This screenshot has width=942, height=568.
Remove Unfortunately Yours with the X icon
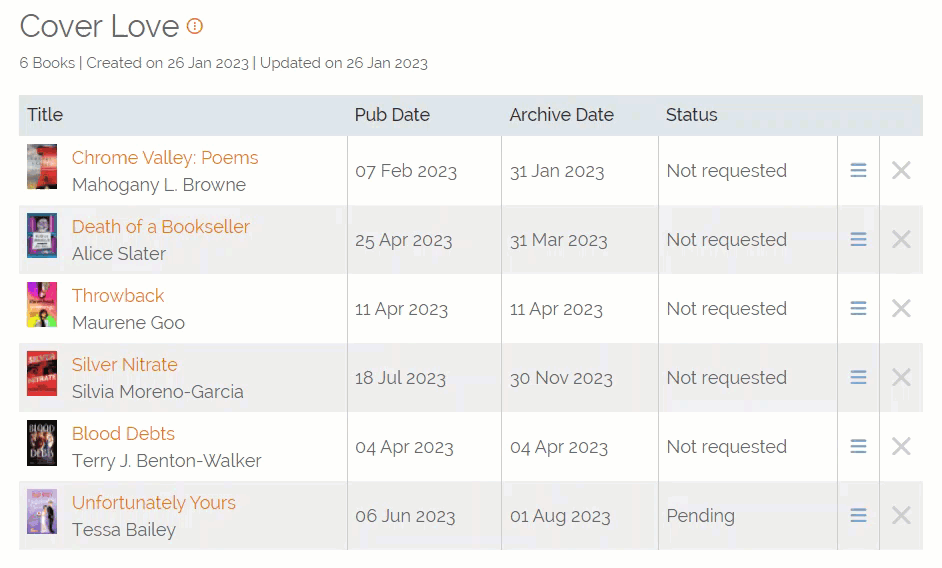click(901, 516)
